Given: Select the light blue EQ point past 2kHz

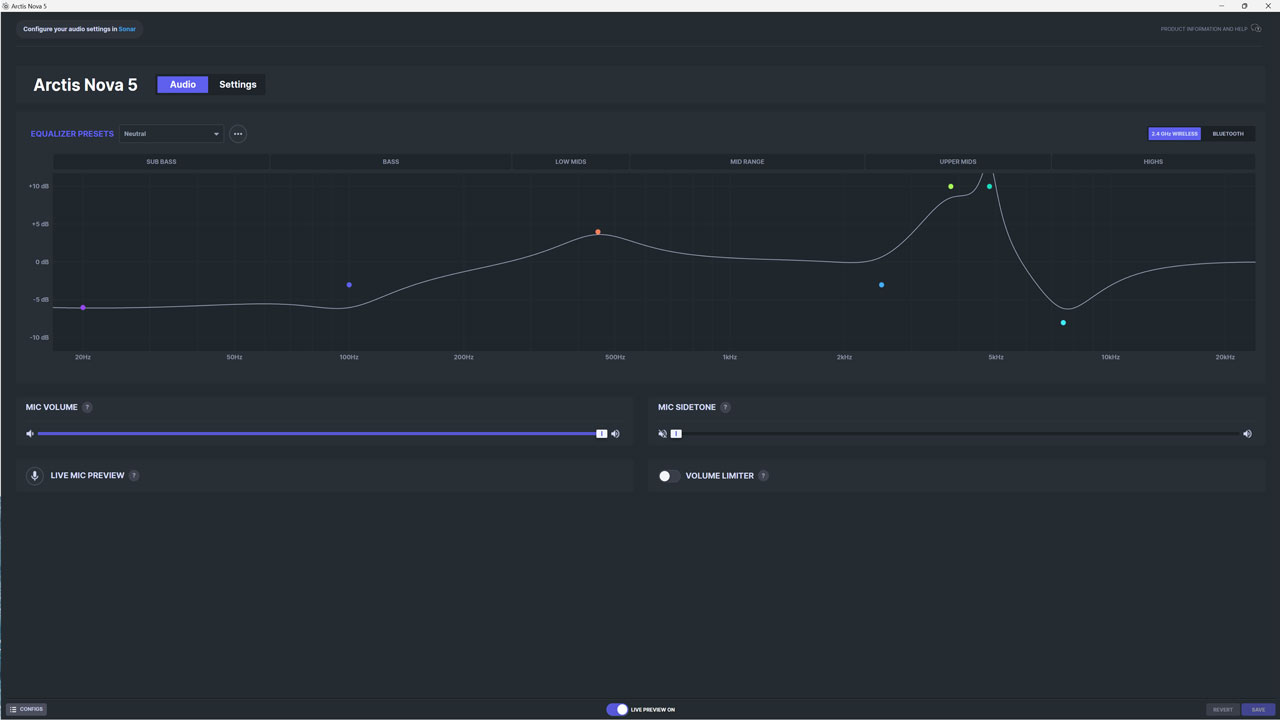Looking at the screenshot, I should [x=881, y=285].
